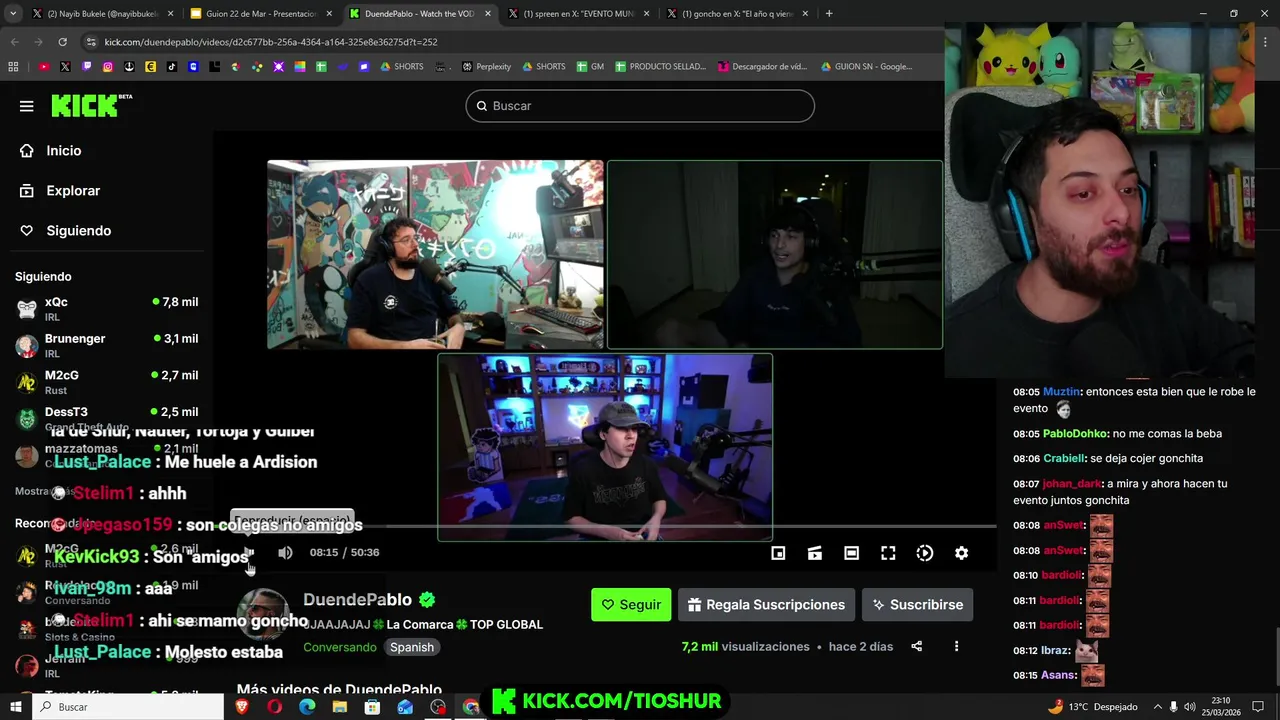Open GUION SN - Google bookmark

[866, 67]
